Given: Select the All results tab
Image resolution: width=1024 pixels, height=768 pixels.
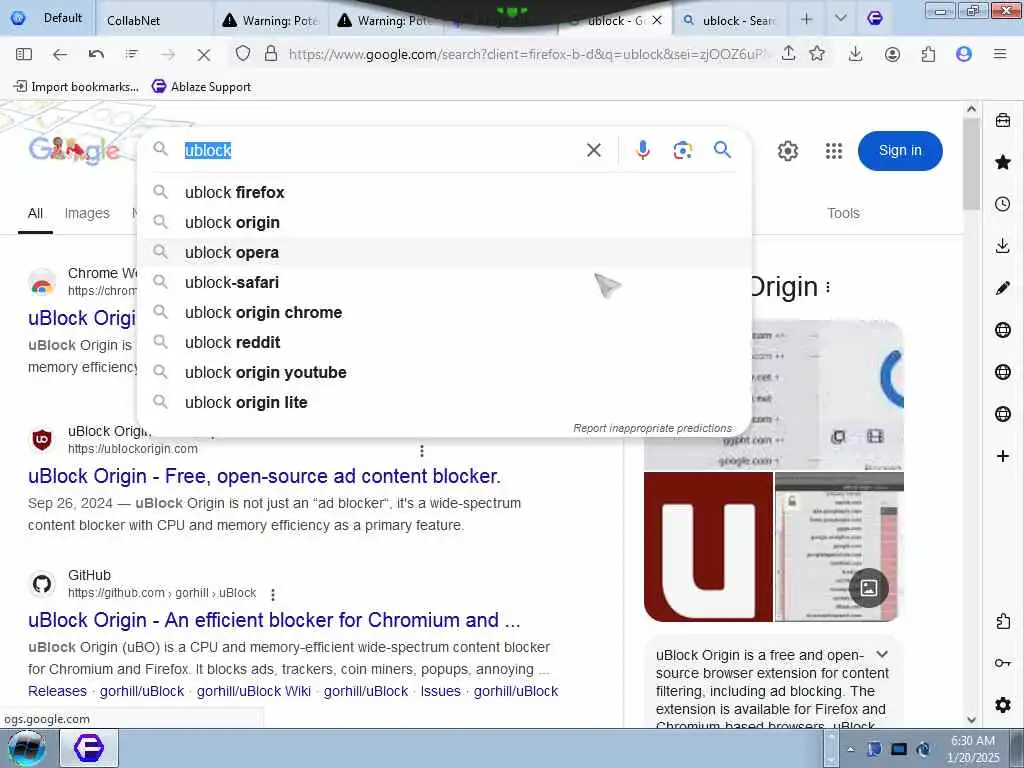Looking at the screenshot, I should coord(35,213).
